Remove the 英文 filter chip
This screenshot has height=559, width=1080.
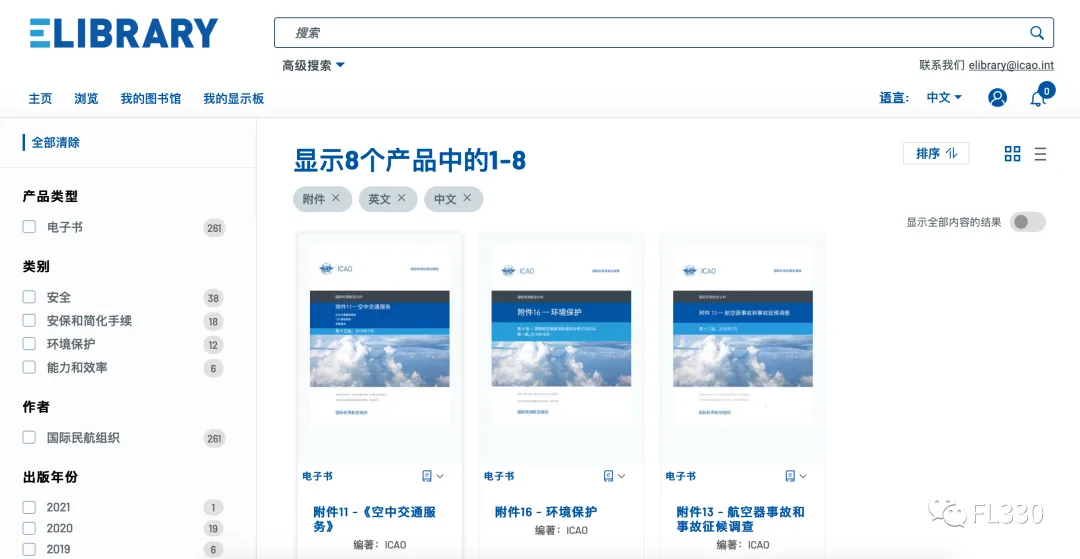point(402,198)
